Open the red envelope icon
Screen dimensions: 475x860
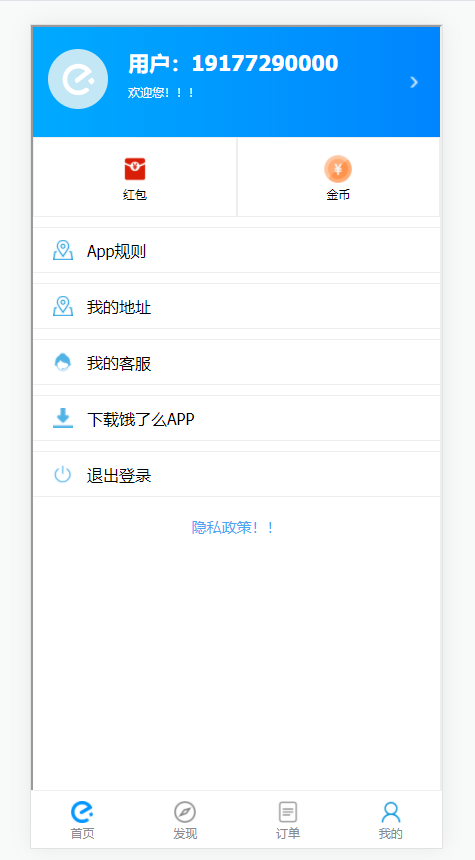pos(135,169)
